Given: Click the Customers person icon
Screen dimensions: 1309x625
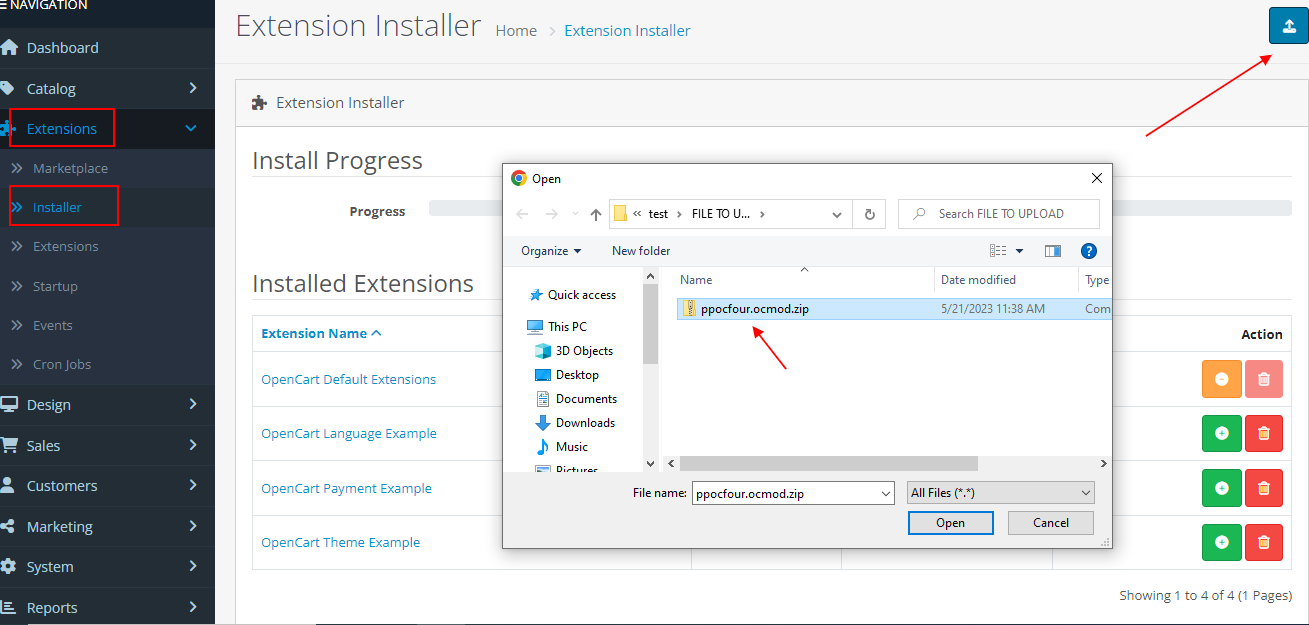Looking at the screenshot, I should click(8, 485).
